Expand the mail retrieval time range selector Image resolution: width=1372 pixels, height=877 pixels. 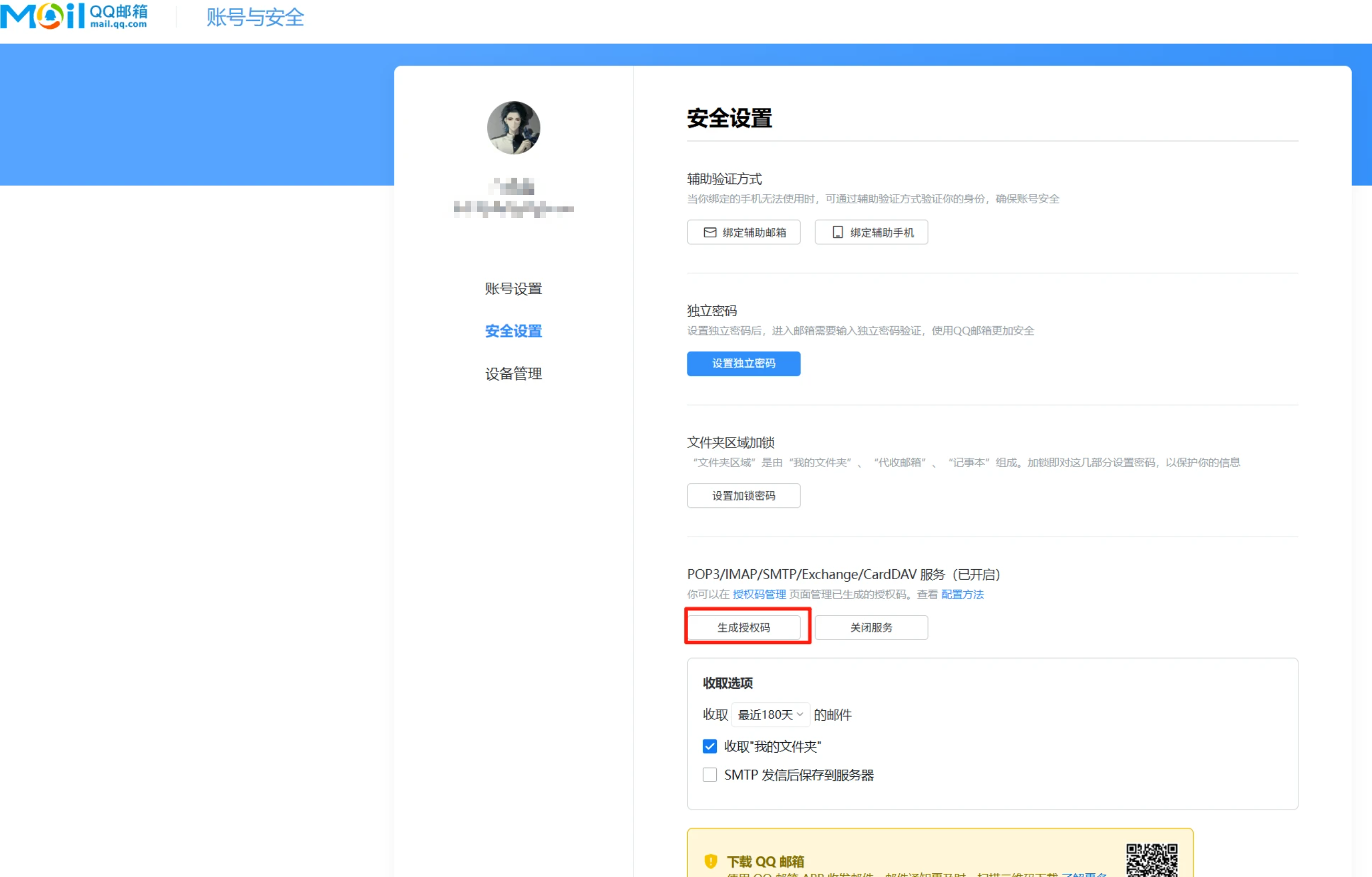click(770, 714)
